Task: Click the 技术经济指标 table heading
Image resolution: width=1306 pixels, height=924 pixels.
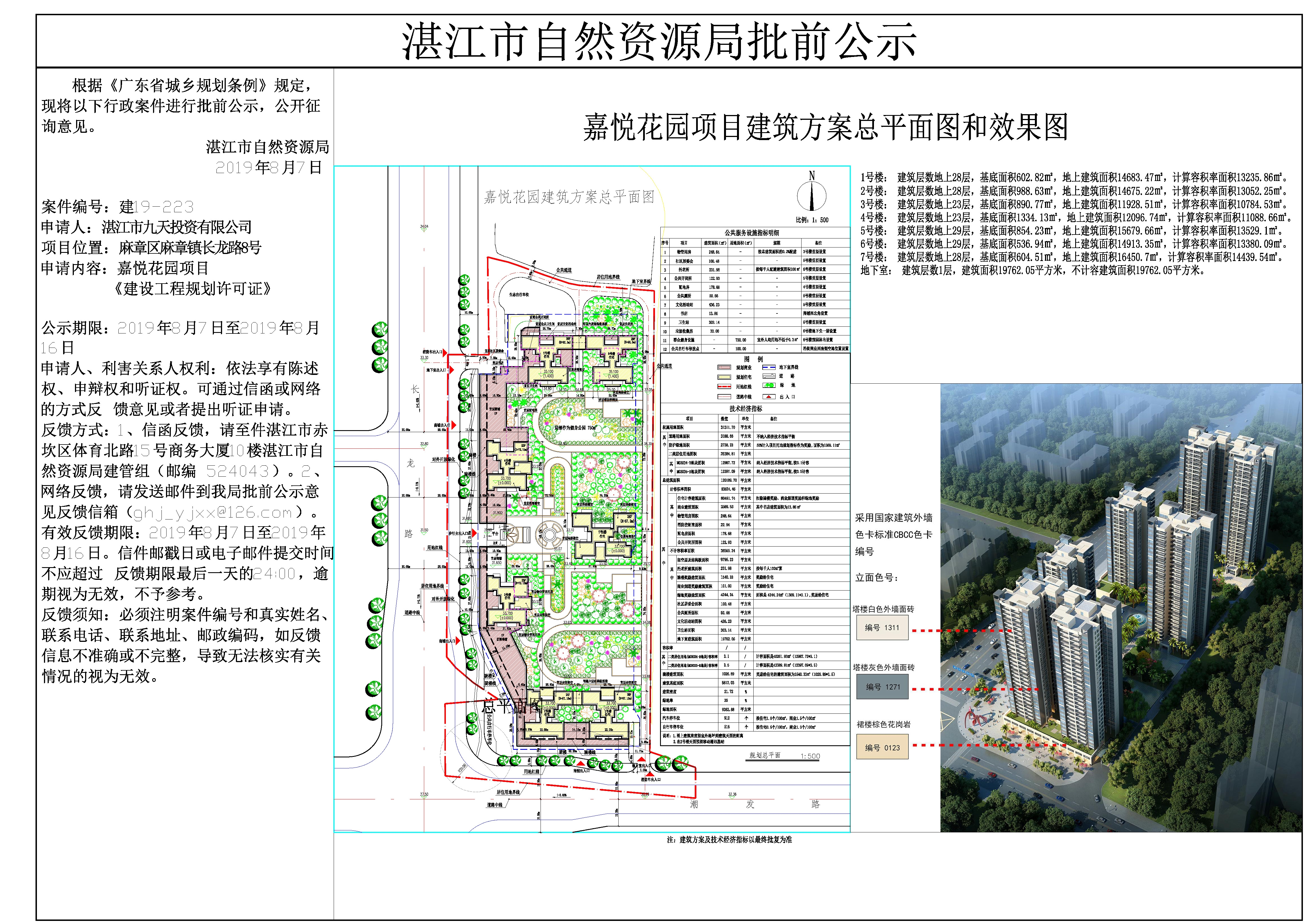Action: 745,408
